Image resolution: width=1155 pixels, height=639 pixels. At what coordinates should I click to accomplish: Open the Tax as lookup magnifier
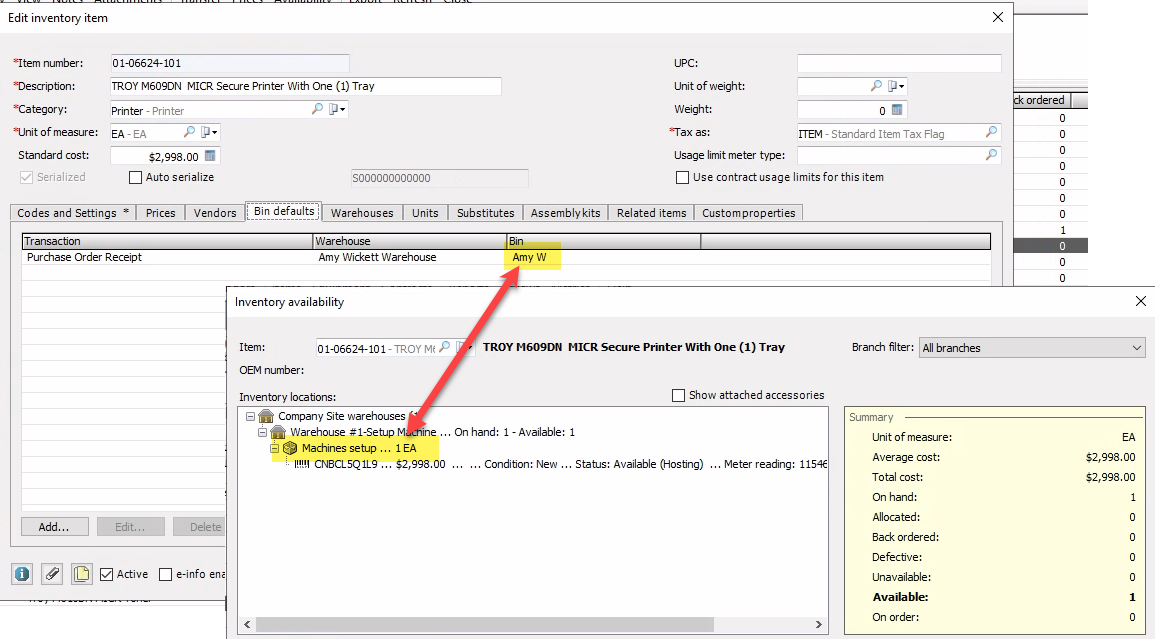coord(991,132)
